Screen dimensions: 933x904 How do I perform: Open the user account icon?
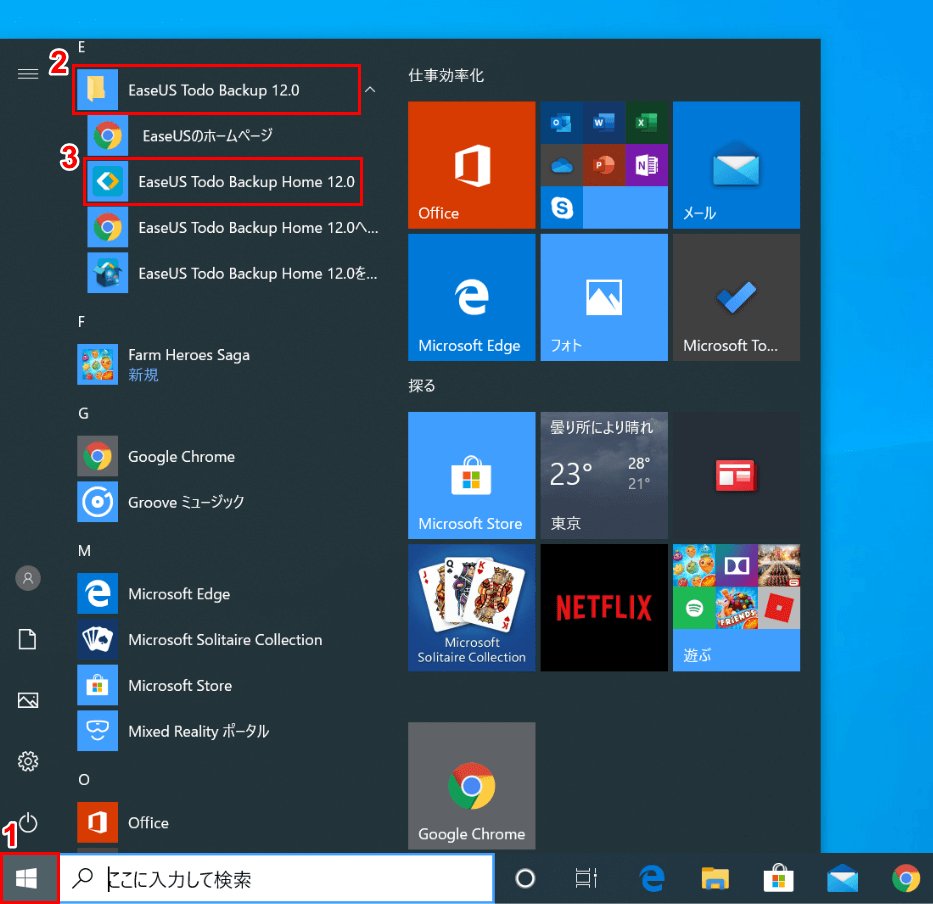pos(28,578)
